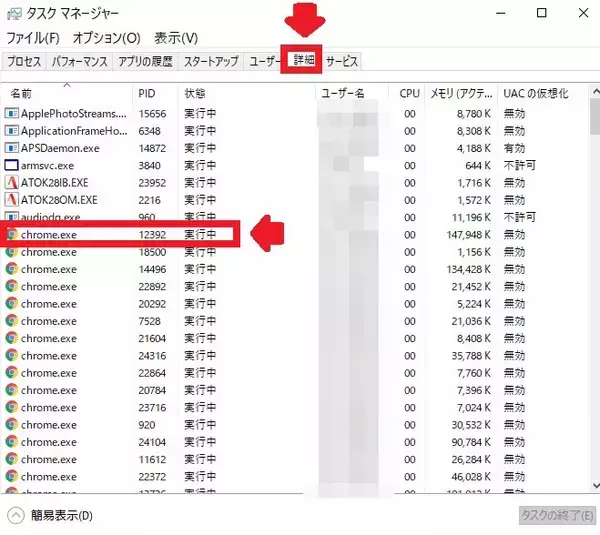Click Chrome icon for PID 11612

[11, 459]
